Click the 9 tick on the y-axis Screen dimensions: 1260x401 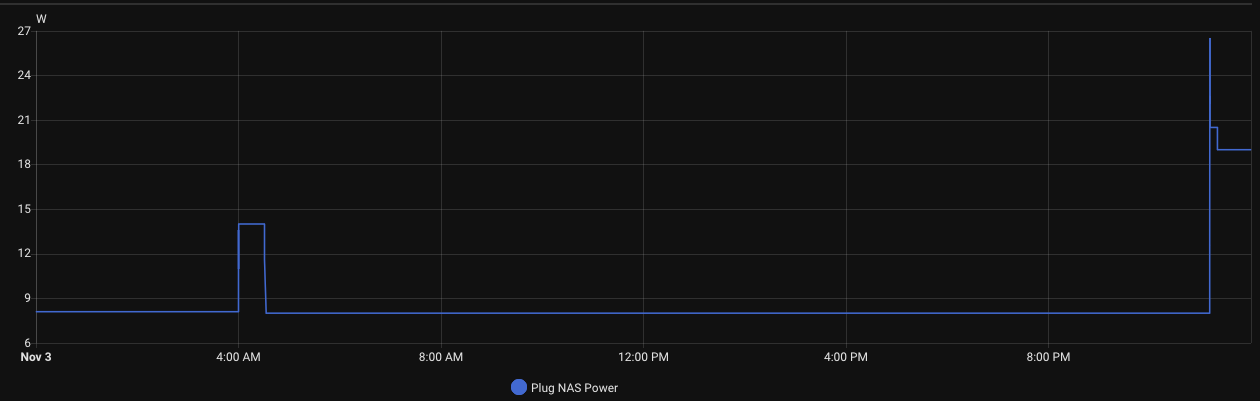28,298
